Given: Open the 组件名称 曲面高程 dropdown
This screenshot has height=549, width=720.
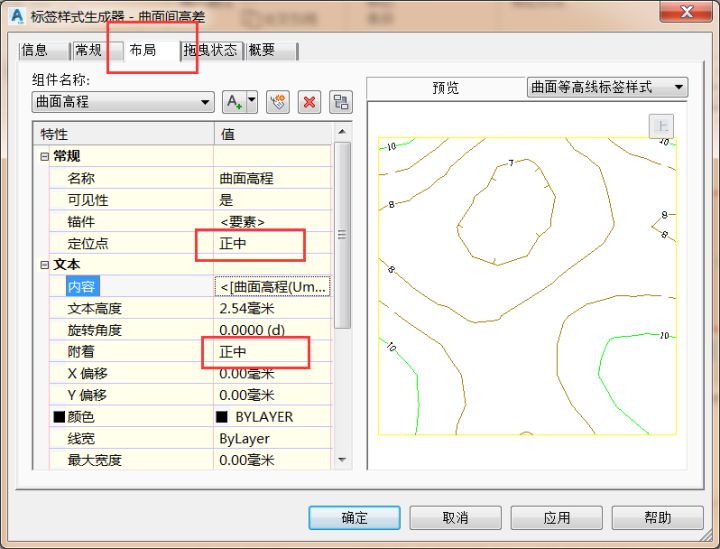Looking at the screenshot, I should coord(123,101).
